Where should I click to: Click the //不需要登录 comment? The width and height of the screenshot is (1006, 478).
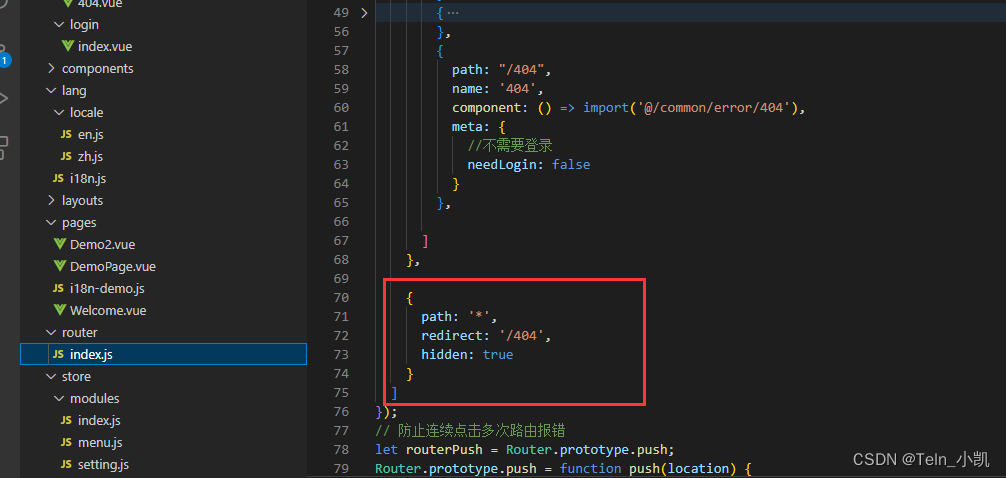510,146
